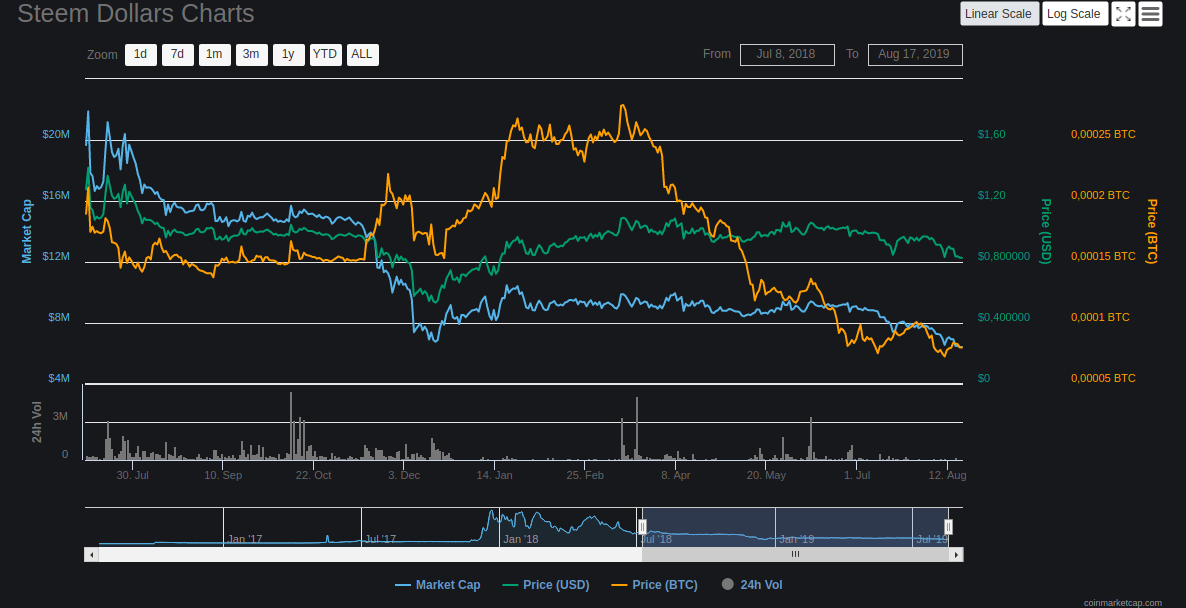Click the 0,0001 BTC axis label
Screen dimensions: 1186x608
pos(1101,317)
